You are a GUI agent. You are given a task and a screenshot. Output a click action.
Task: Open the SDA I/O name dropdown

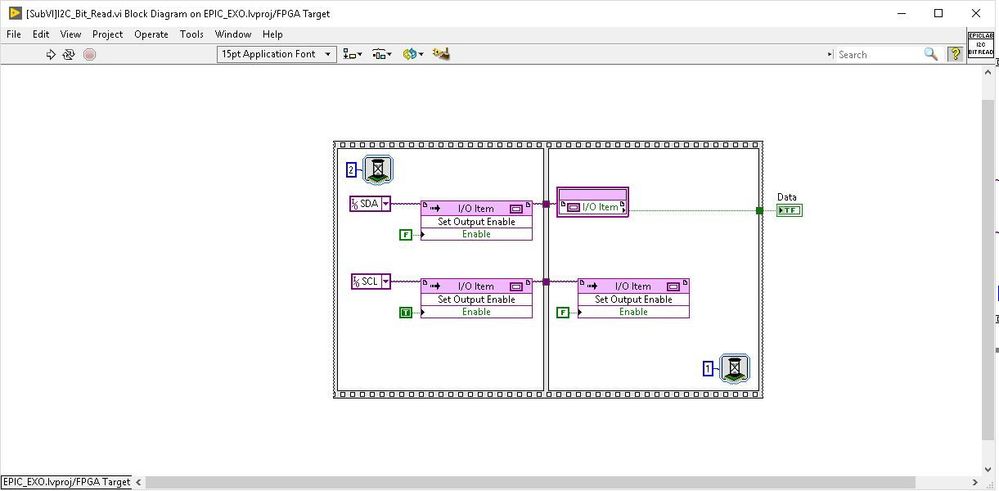pos(385,204)
